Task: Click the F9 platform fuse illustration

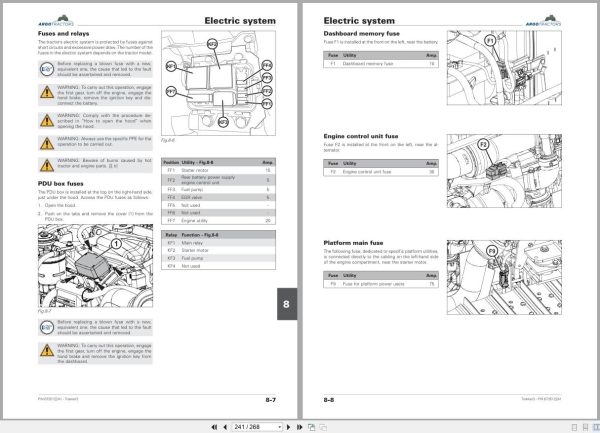Action: point(504,277)
